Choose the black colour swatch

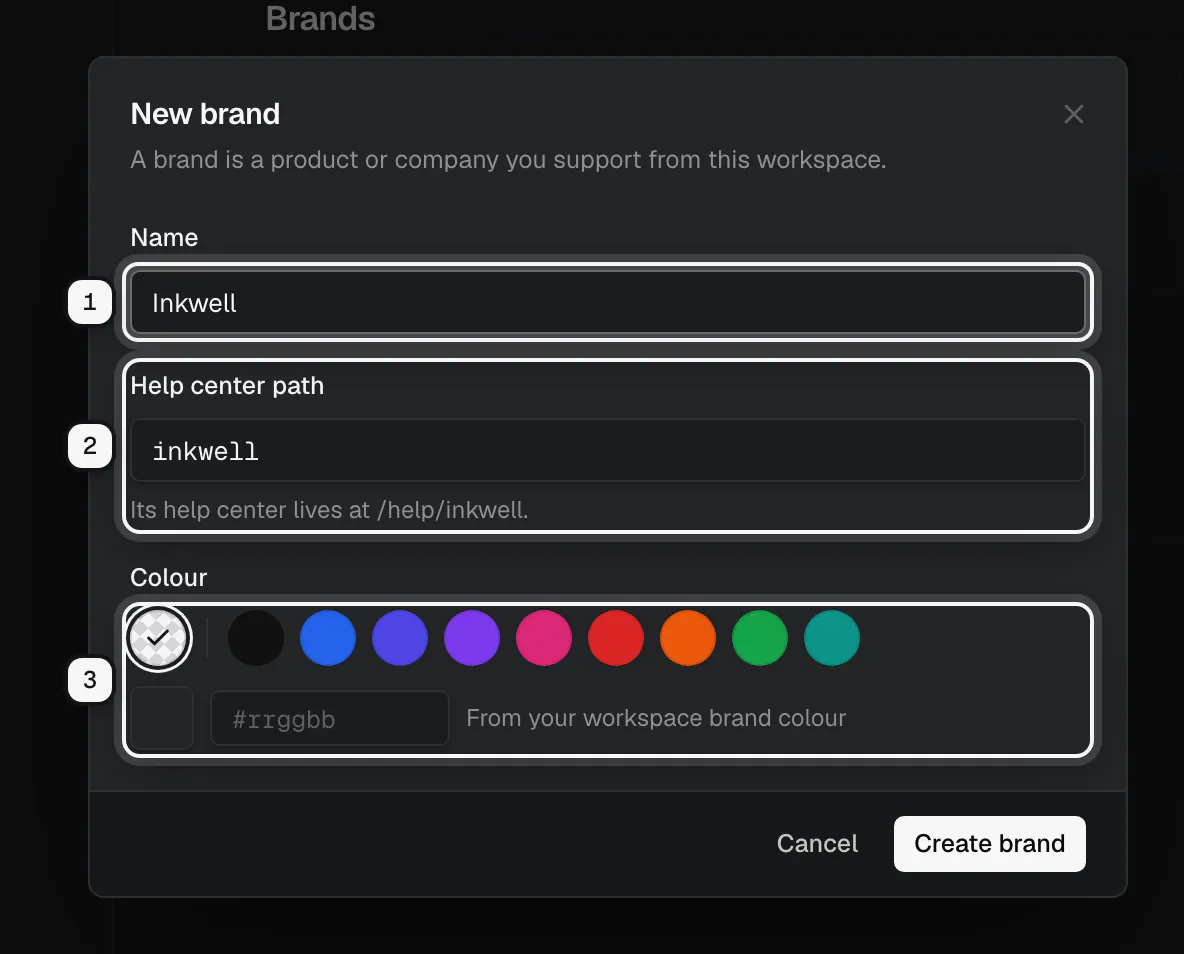click(x=256, y=638)
